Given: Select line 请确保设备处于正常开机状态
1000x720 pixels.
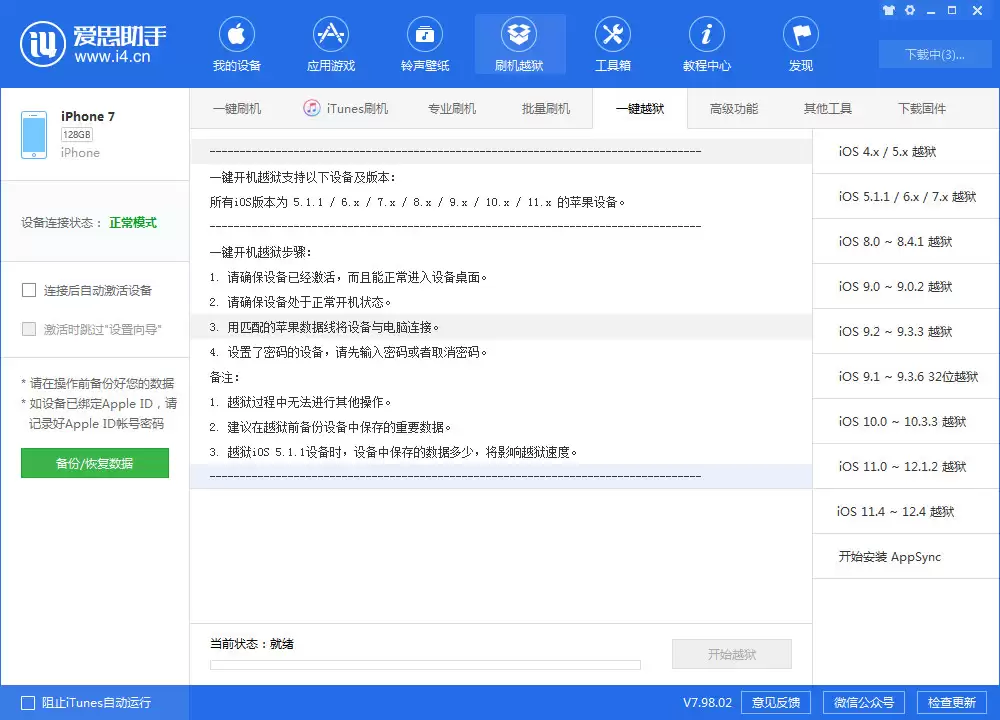Looking at the screenshot, I should pyautogui.click(x=501, y=302).
